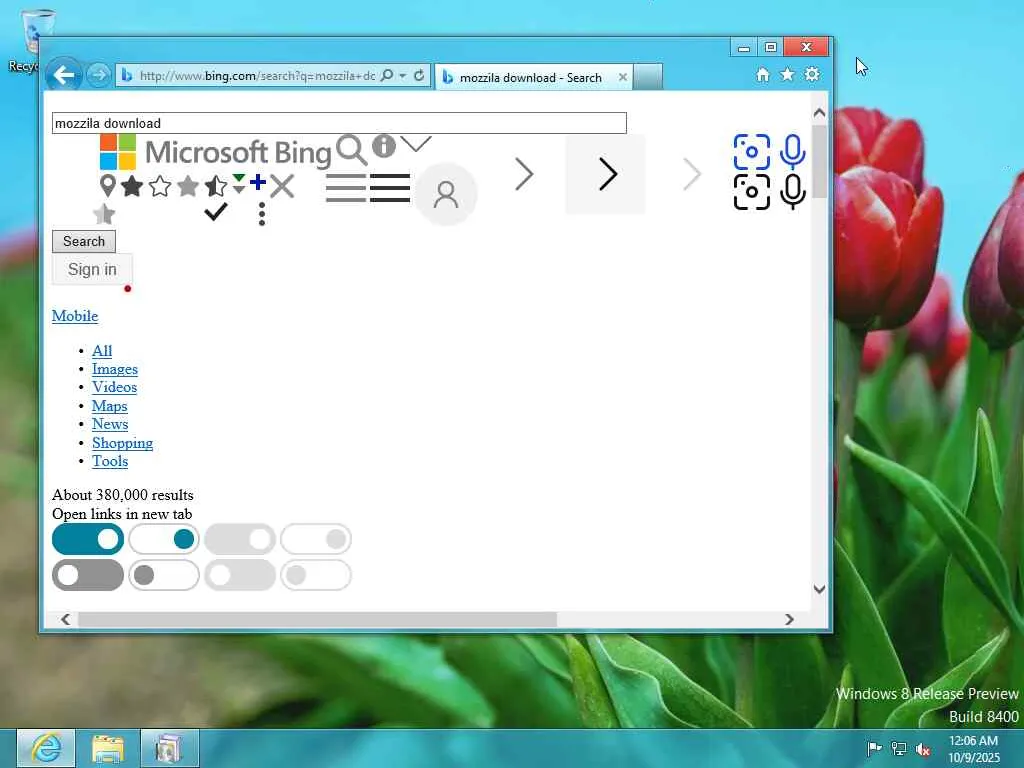Click the network tray icon
1024x768 pixels.
pos(899,749)
